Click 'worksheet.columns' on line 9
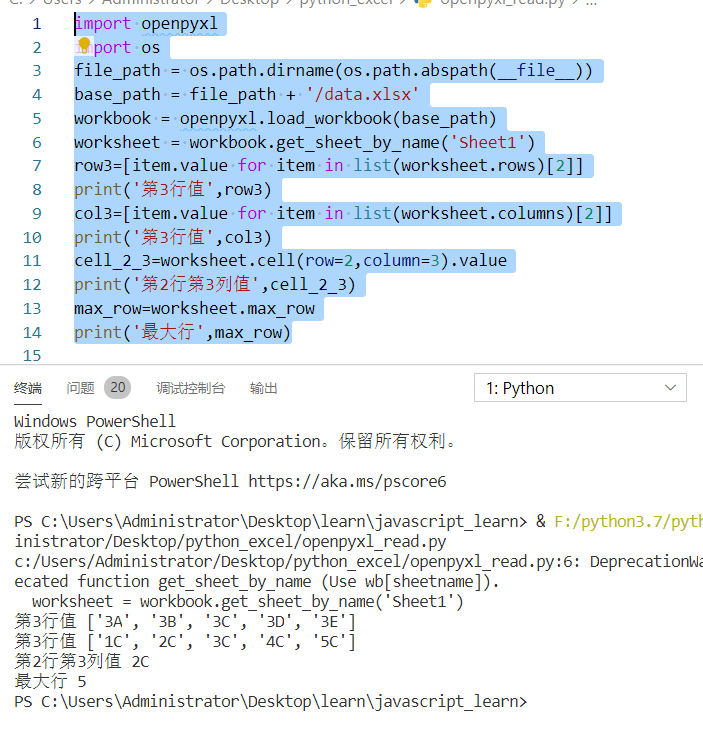703x732 pixels. [x=483, y=214]
